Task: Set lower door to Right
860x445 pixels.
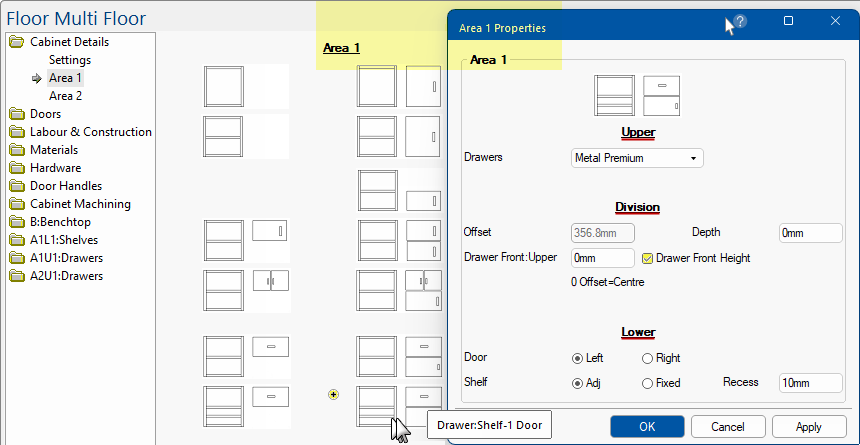Action: (647, 358)
